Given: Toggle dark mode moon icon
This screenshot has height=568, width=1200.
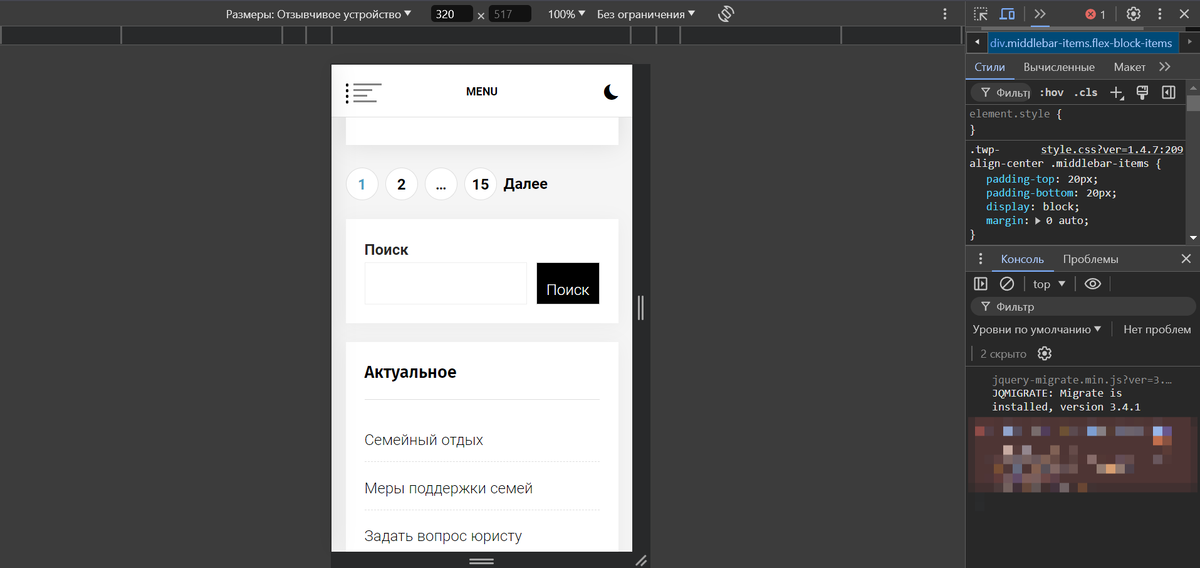Looking at the screenshot, I should [x=611, y=92].
